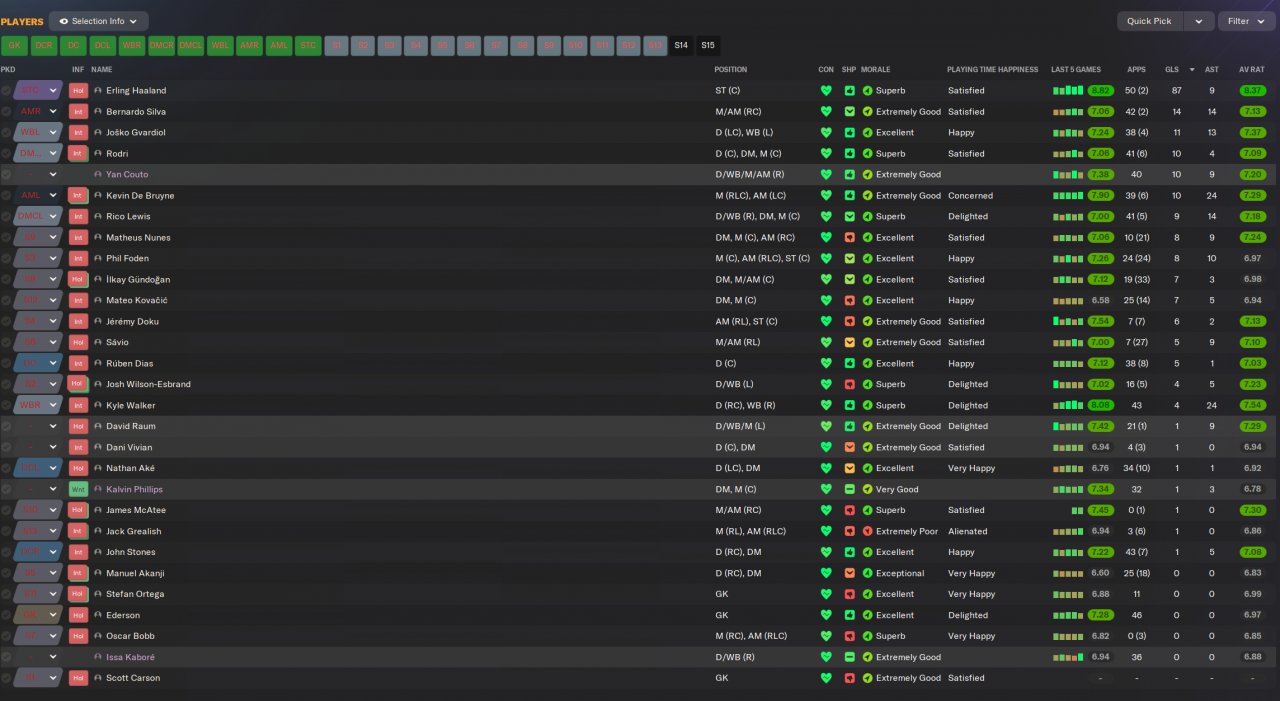
Task: Open Kalvin Phillips's position selector dropdown
Action: [x=38, y=489]
